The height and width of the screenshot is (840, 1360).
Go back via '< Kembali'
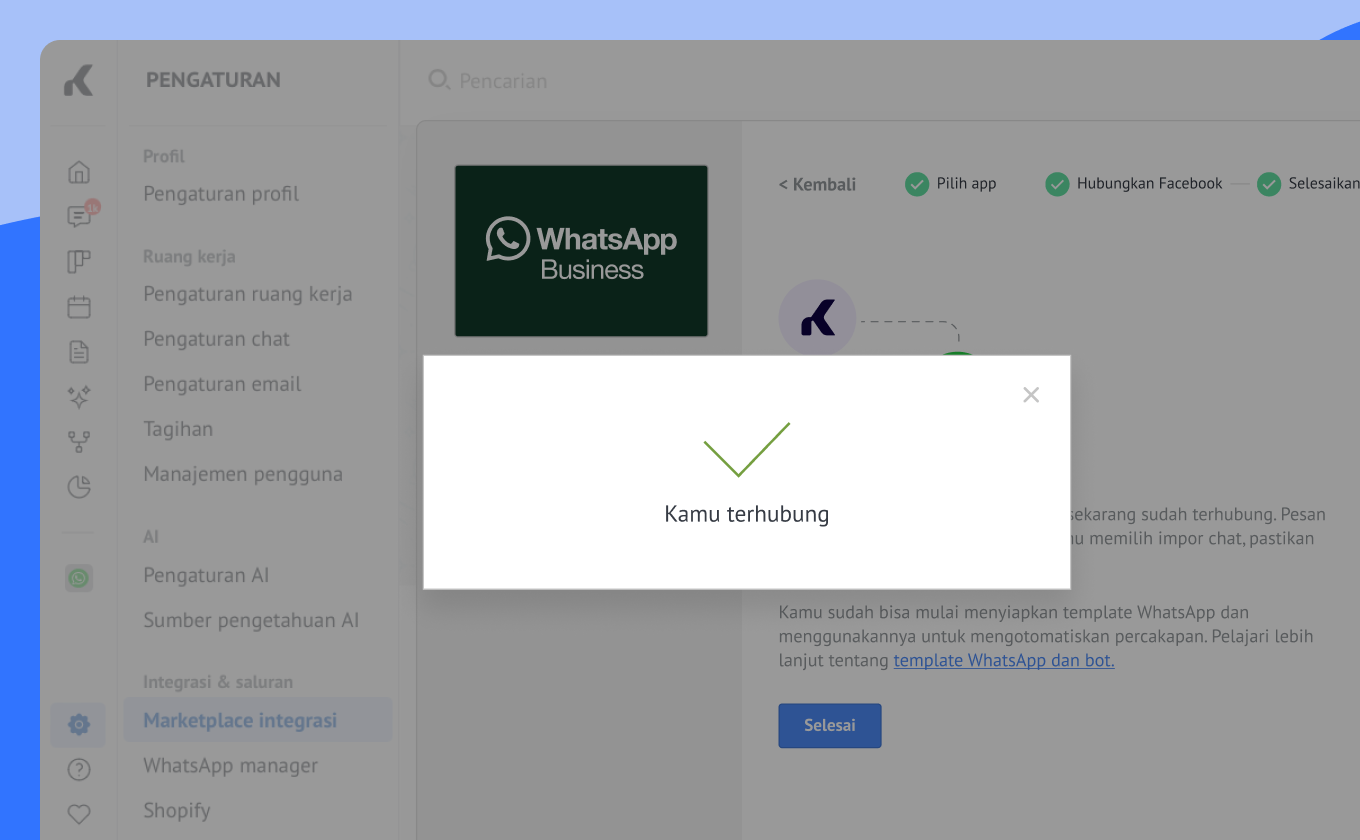(x=817, y=185)
